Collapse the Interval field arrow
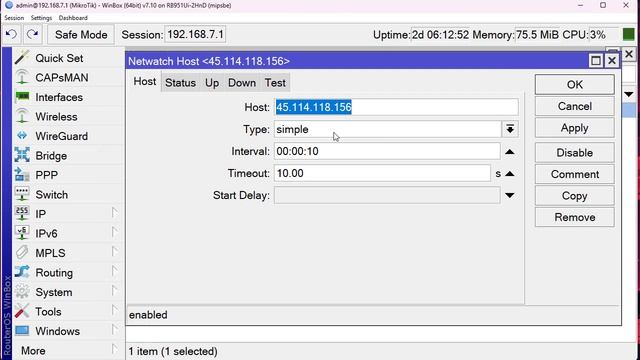Image resolution: width=640 pixels, height=360 pixels. coord(509,152)
